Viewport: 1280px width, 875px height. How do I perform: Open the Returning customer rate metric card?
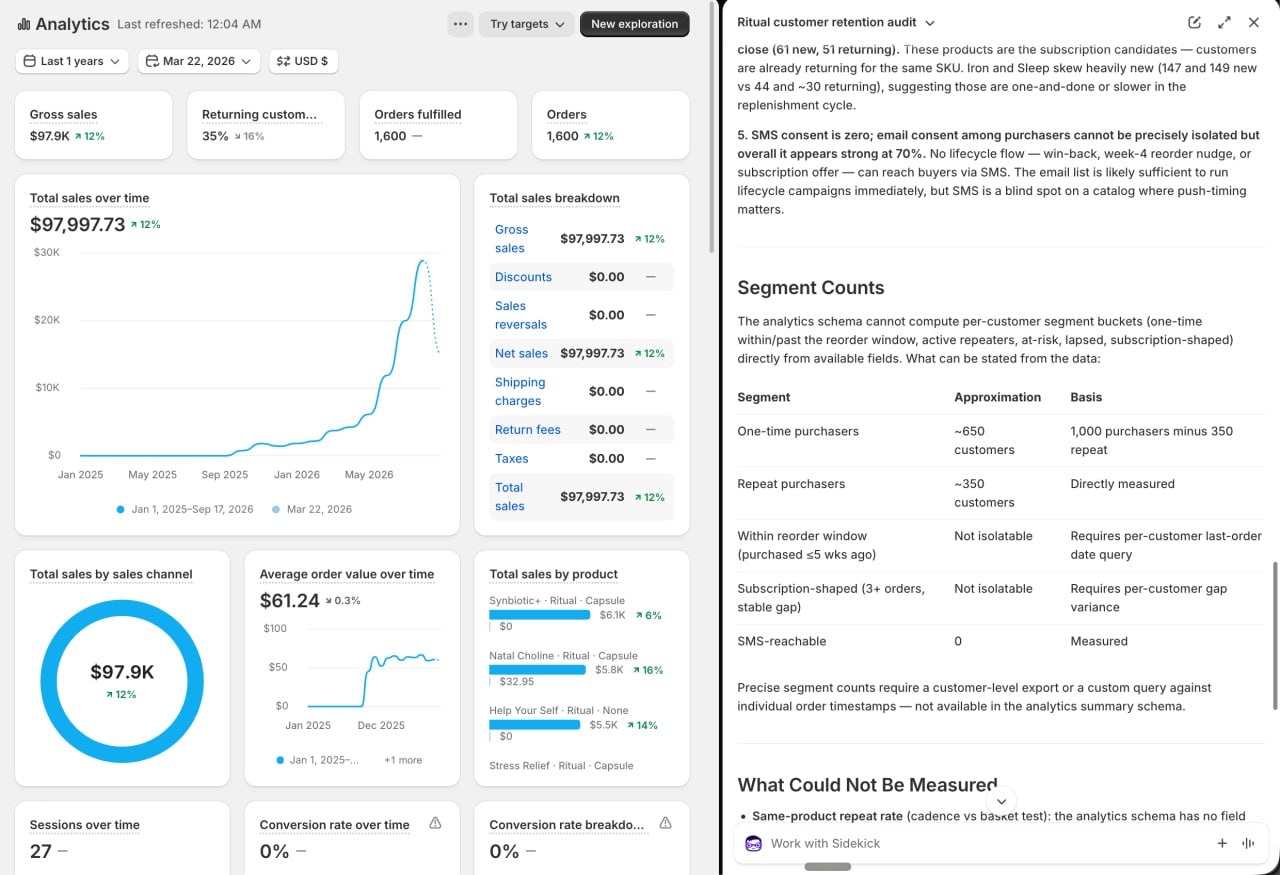(x=266, y=125)
